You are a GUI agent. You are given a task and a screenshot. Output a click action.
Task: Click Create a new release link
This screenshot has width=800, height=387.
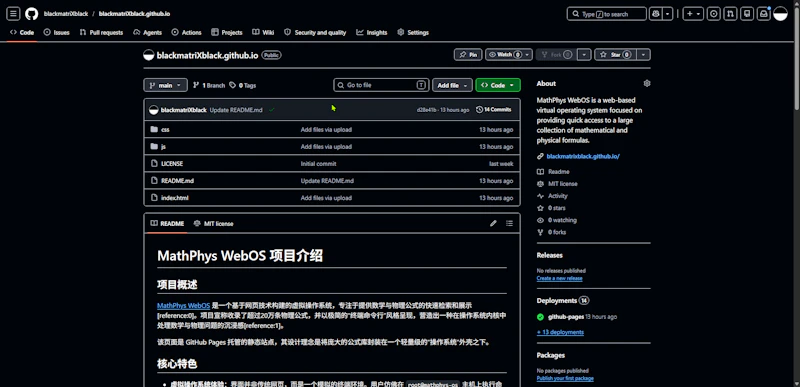[559, 278]
